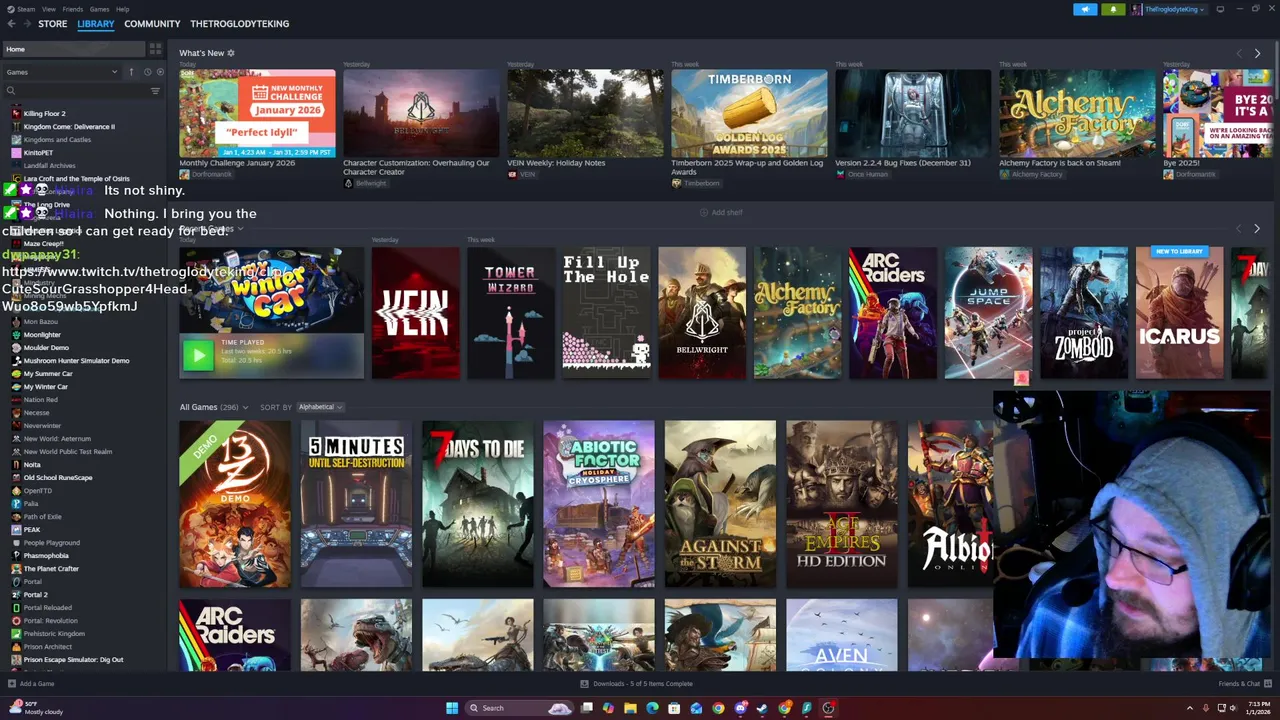Open Microsoft Edge from the taskbar
The image size is (1280, 720).
(x=652, y=708)
